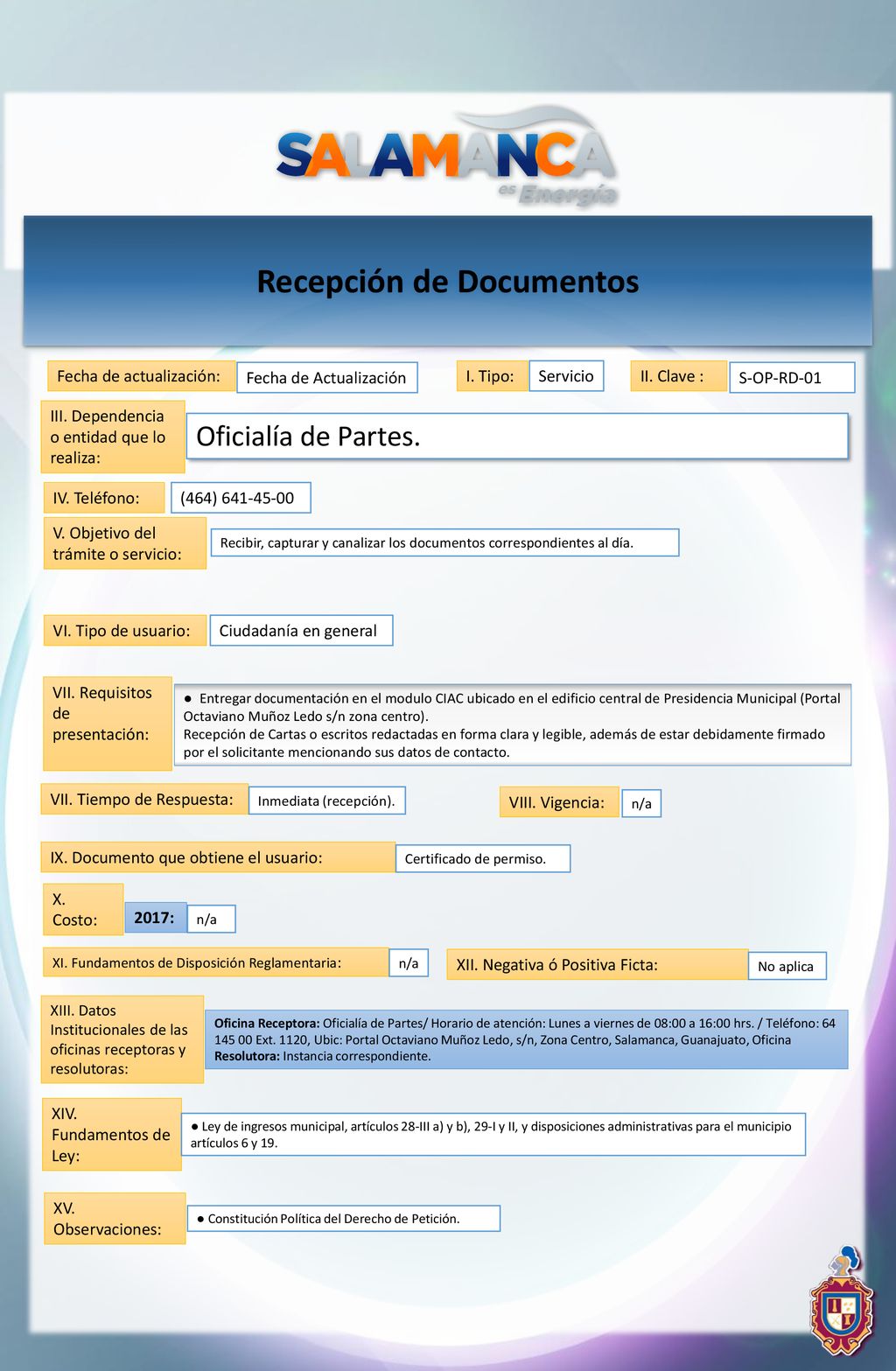The height and width of the screenshot is (1371, 896).
Task: Click 'VII. Requisitos de presentación' label
Action: (108, 724)
